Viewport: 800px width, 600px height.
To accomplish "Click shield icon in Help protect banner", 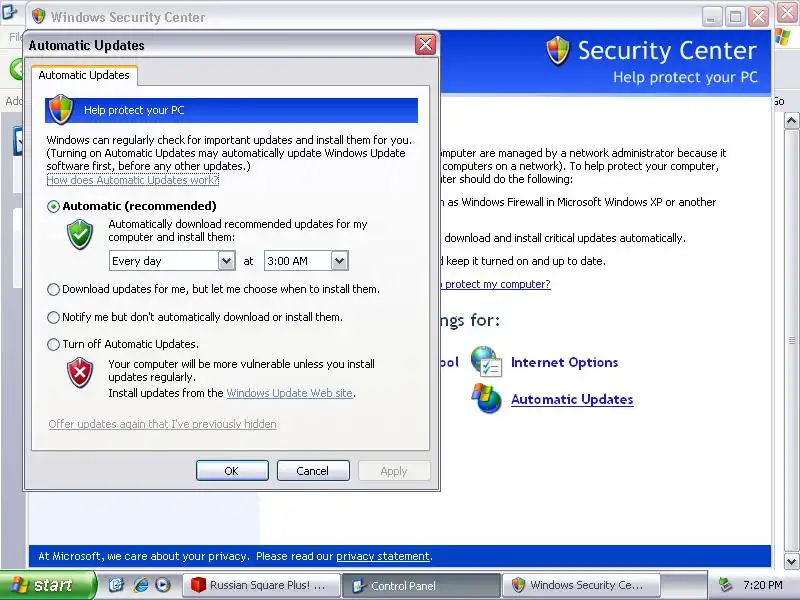I will point(61,109).
